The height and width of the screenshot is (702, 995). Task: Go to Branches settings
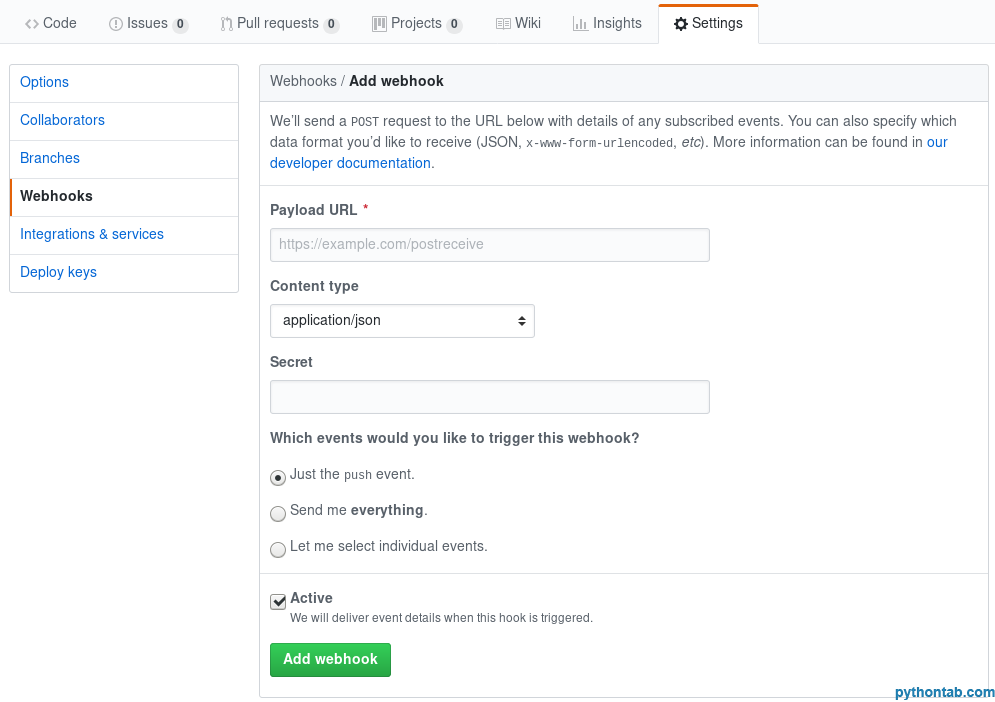coord(124,159)
